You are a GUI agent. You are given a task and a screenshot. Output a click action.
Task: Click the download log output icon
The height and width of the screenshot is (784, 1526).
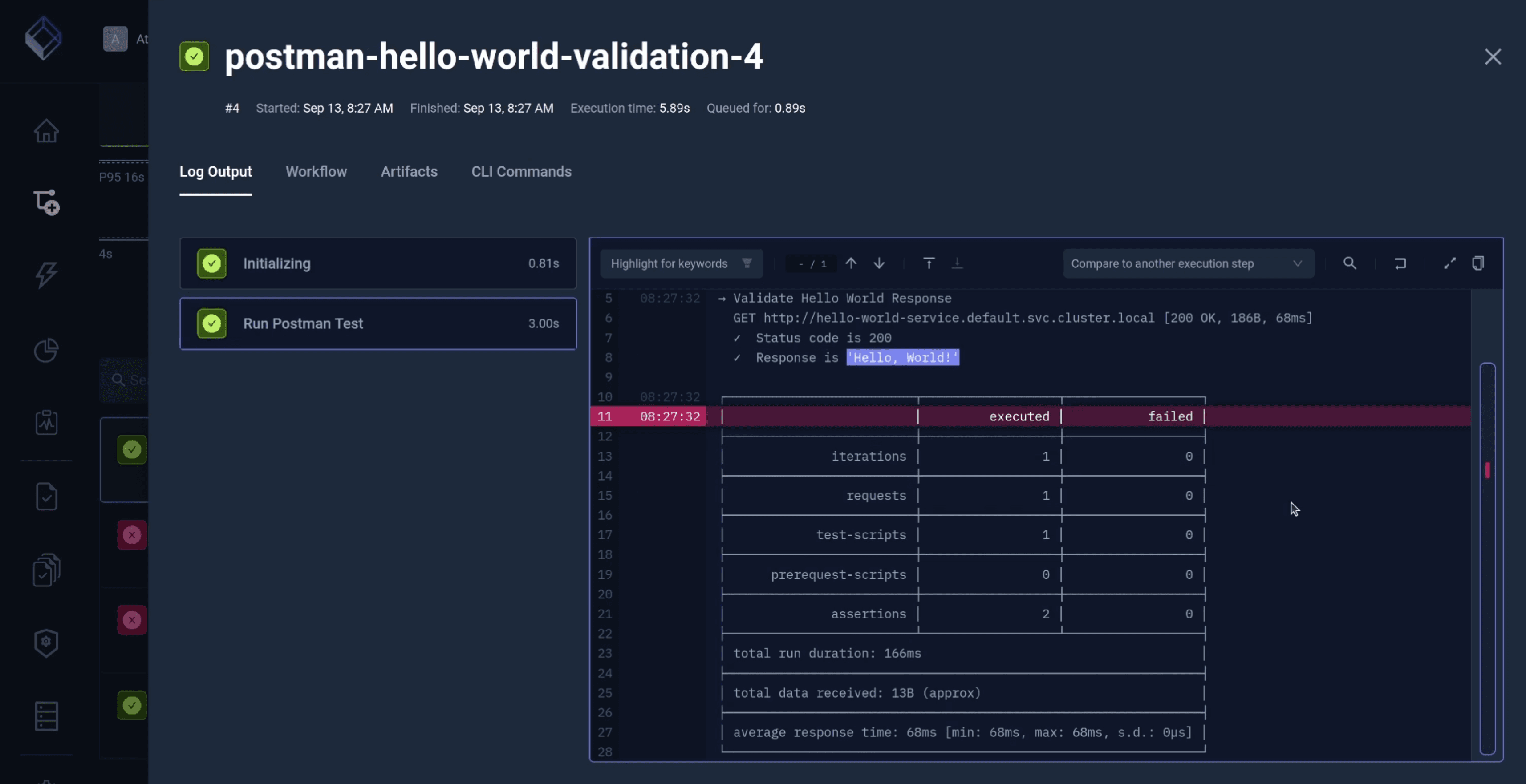pyautogui.click(x=957, y=263)
